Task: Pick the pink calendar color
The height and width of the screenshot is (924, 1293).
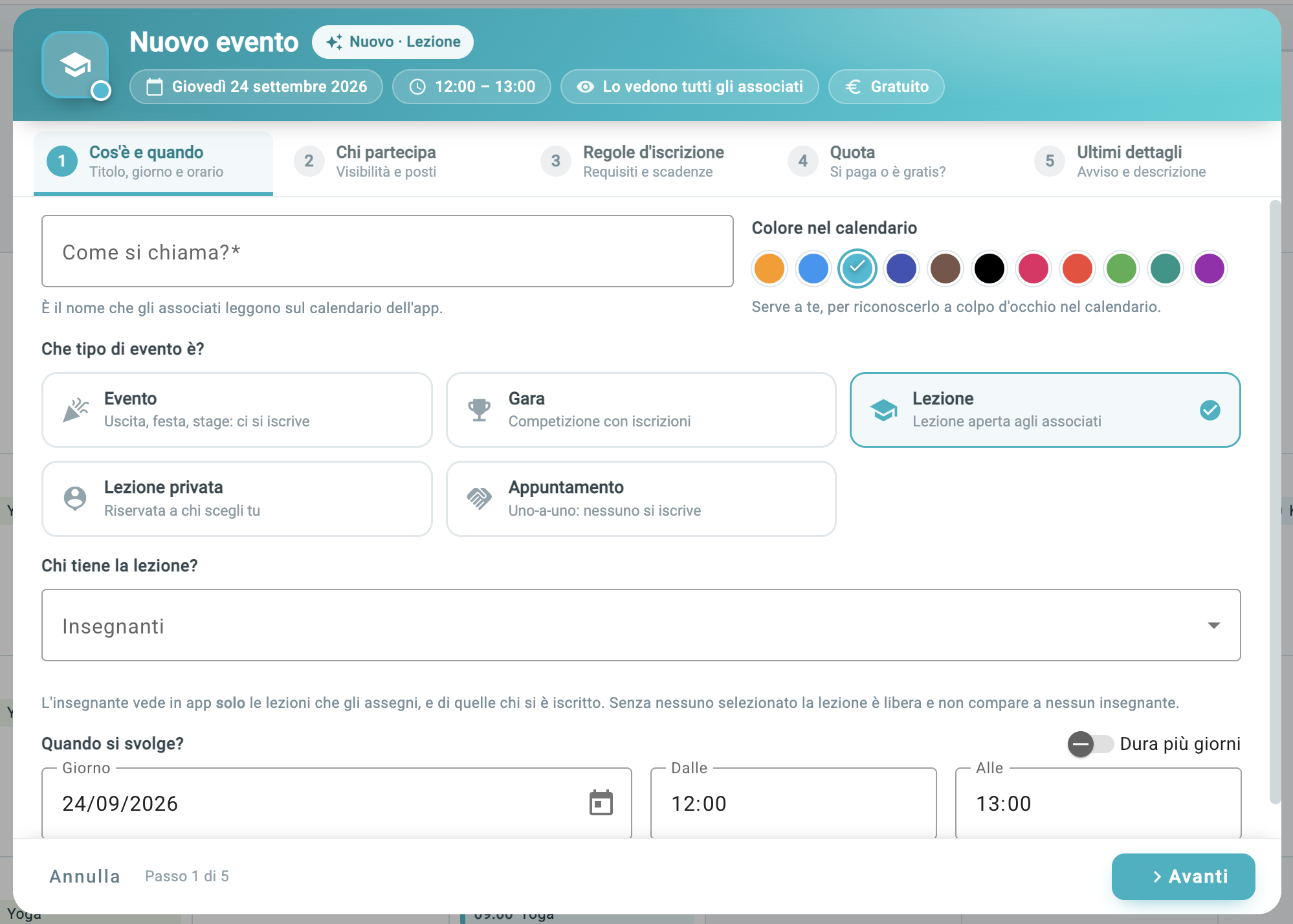Action: click(1033, 269)
